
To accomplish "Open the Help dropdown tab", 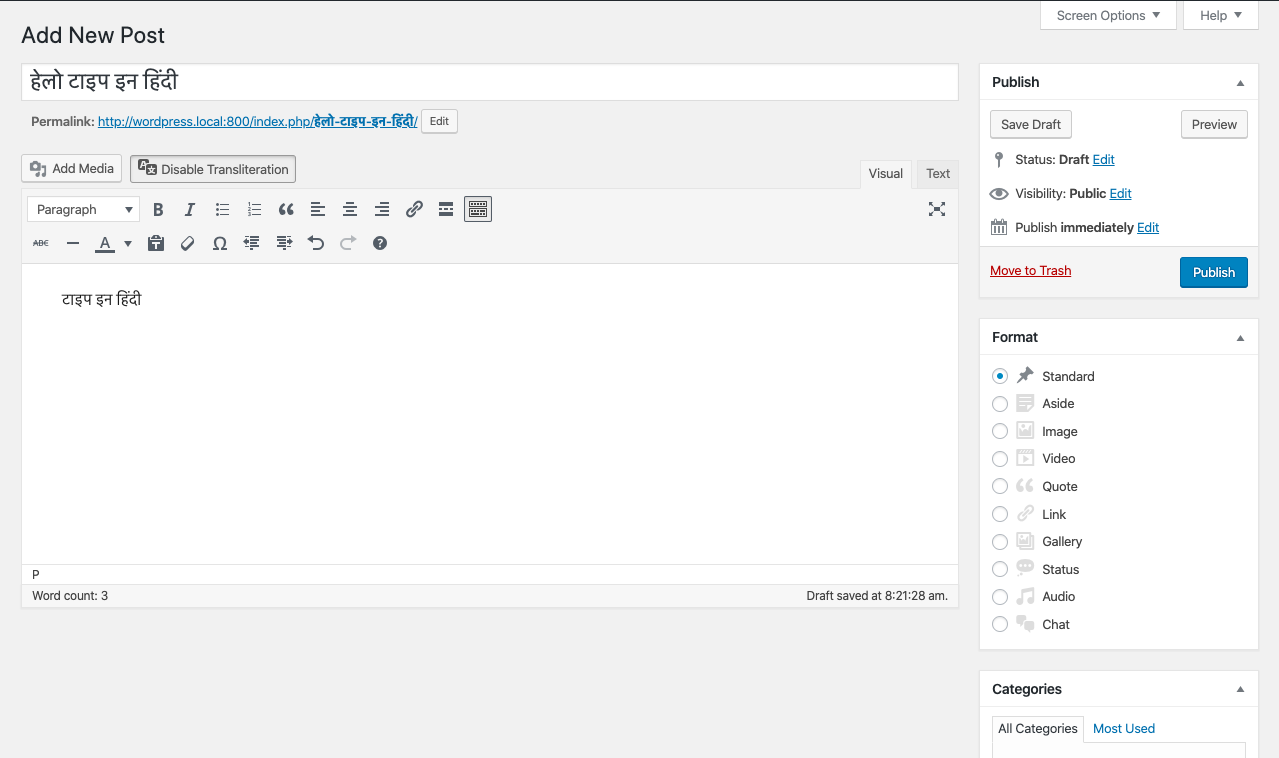I will coord(1221,15).
